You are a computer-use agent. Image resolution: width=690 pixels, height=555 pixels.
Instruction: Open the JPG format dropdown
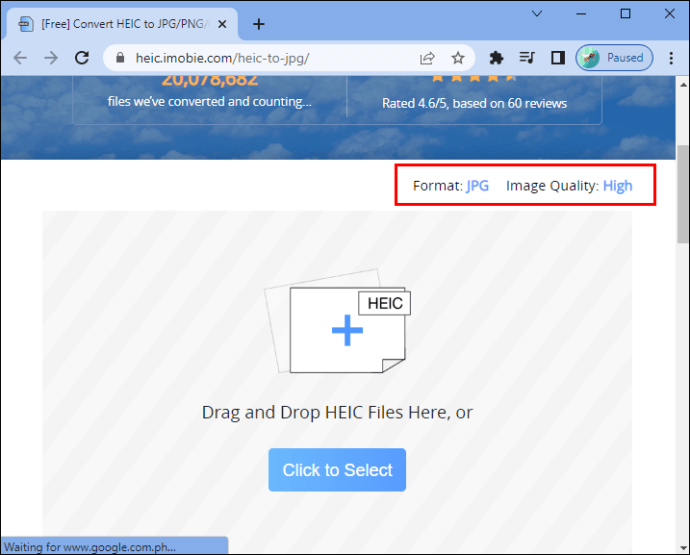click(477, 186)
